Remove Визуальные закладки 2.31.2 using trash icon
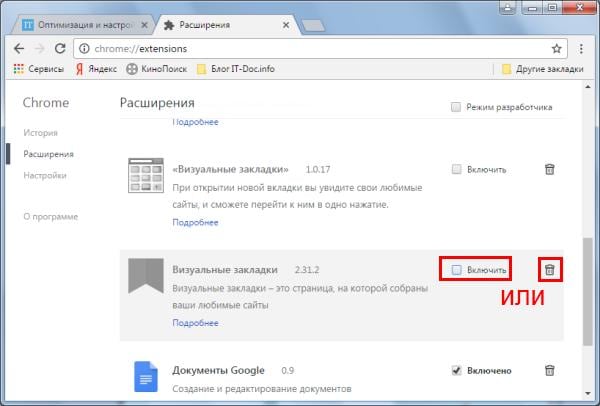 coord(549,270)
